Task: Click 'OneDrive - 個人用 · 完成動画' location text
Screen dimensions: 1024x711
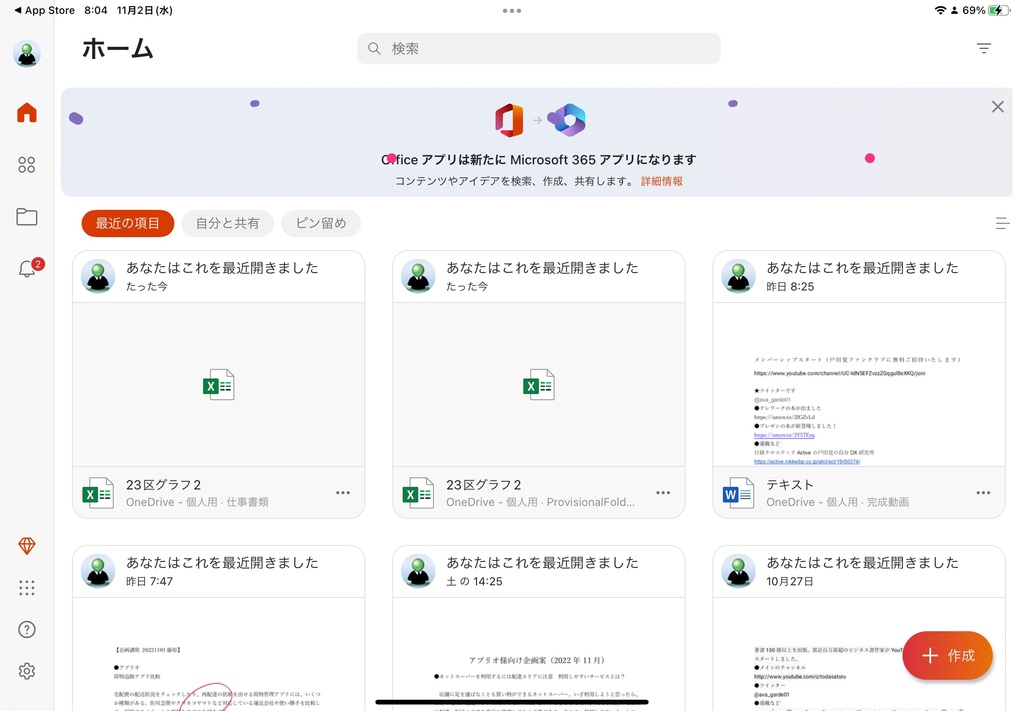Action: tap(837, 502)
